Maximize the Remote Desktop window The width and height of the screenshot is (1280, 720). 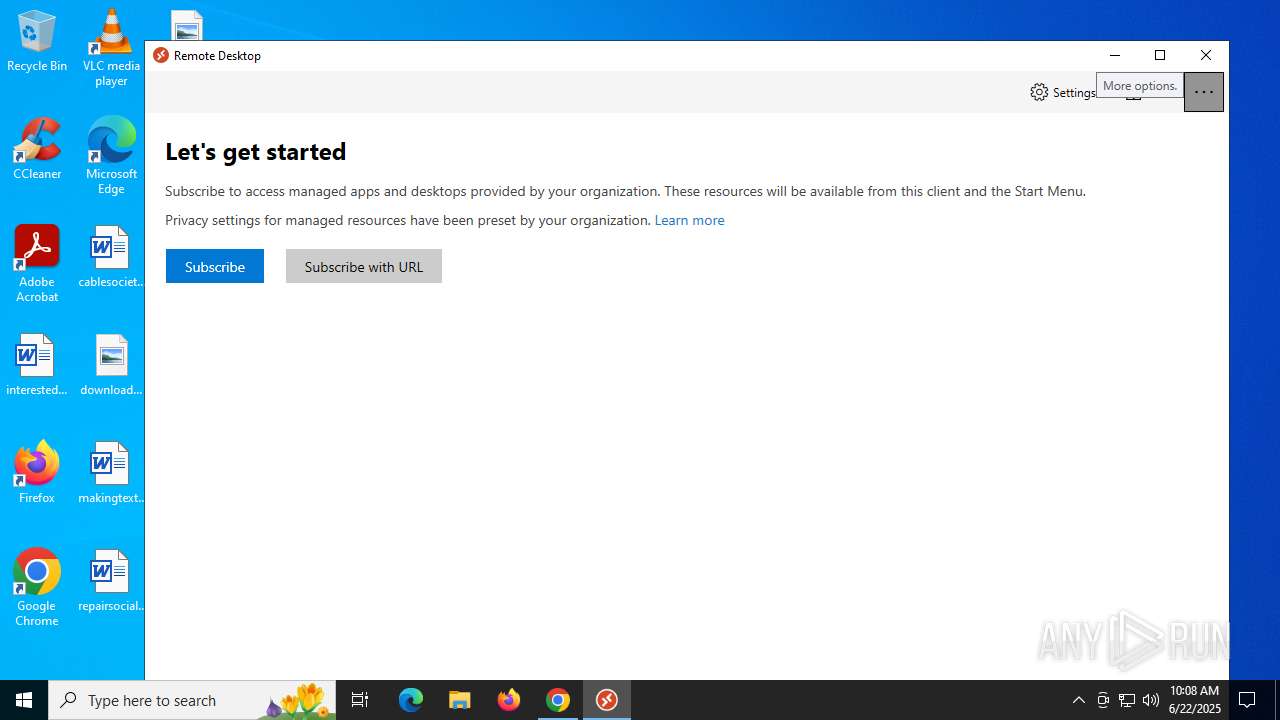1160,55
